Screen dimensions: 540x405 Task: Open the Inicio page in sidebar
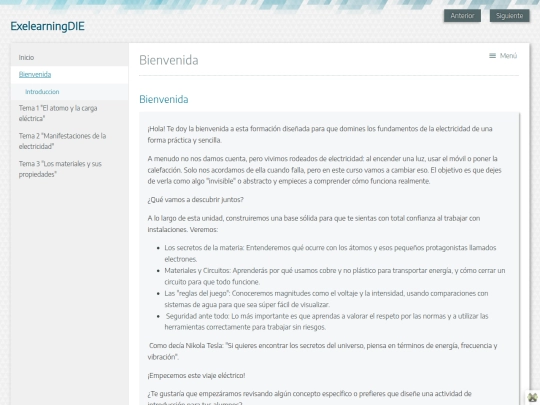pyautogui.click(x=26, y=58)
